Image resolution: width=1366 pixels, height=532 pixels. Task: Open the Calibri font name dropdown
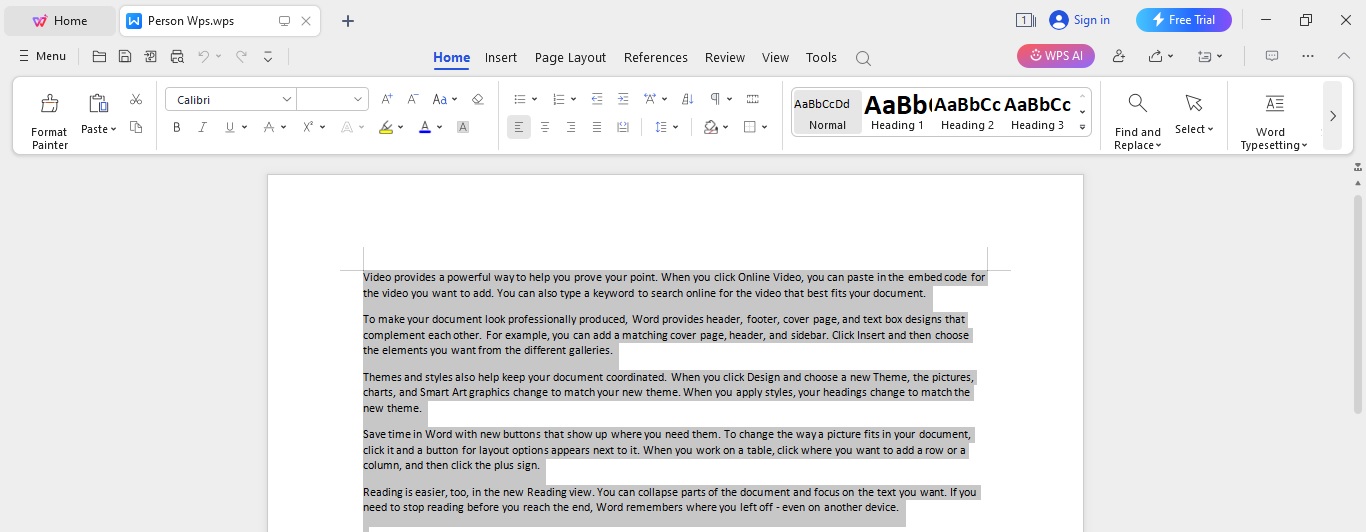tap(287, 99)
